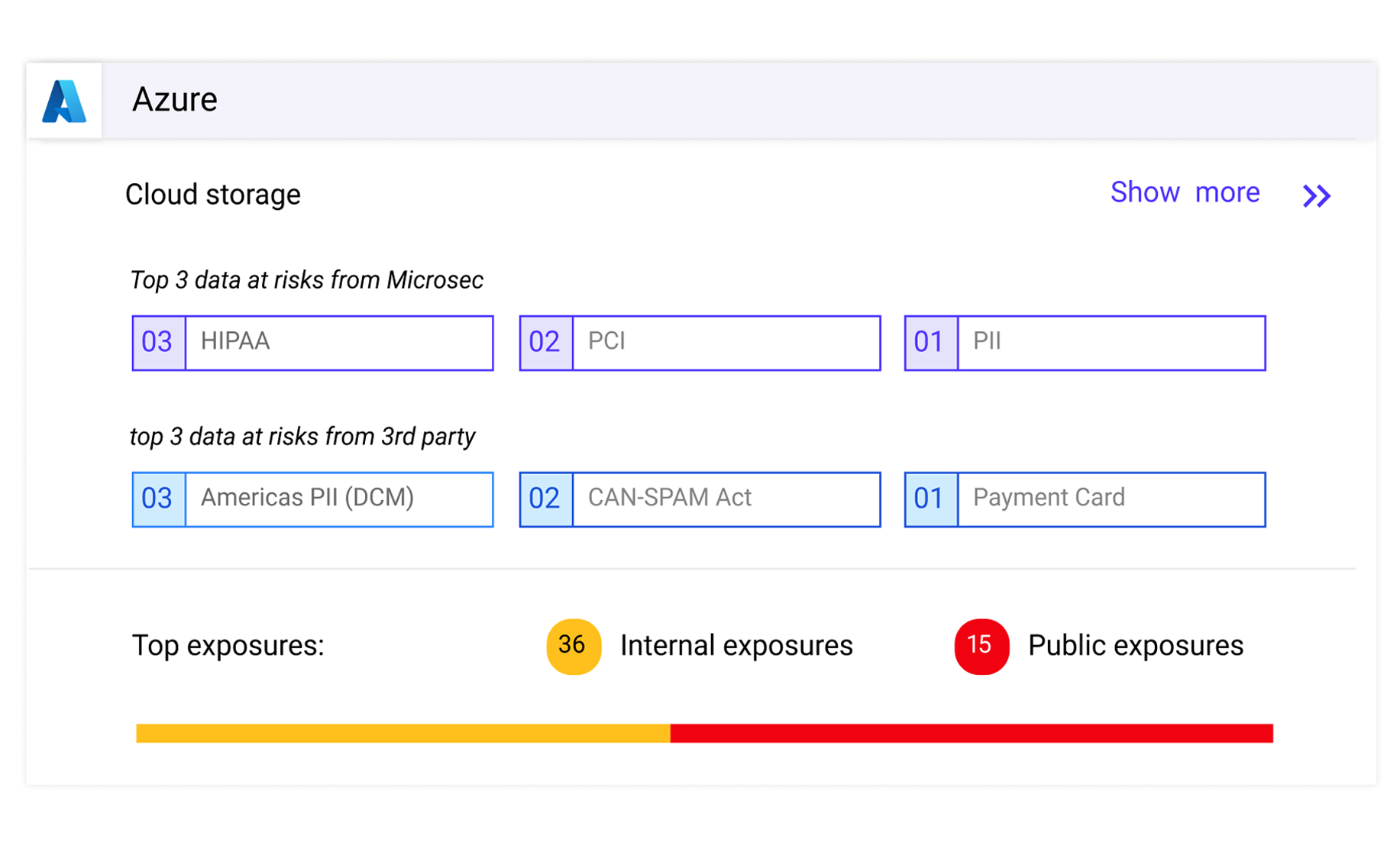Open the Americas PII (DCM) item

312,499
